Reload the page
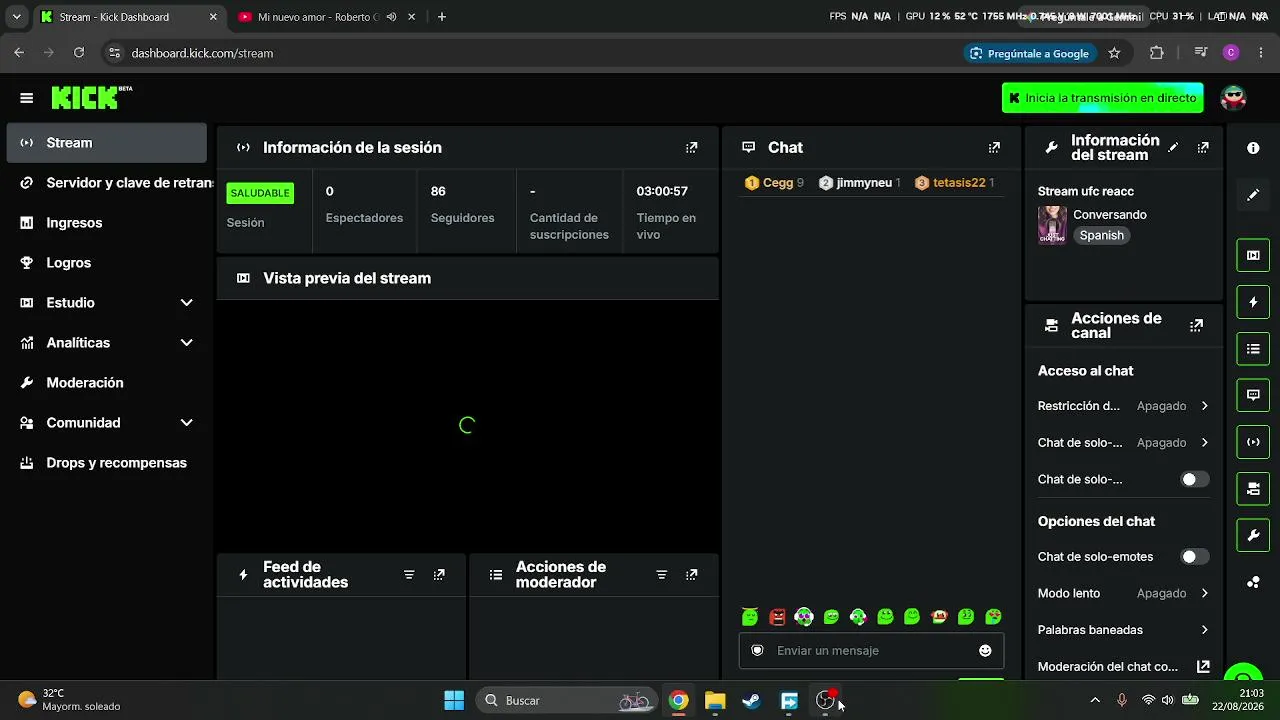The height and width of the screenshot is (720, 1280). tap(79, 53)
